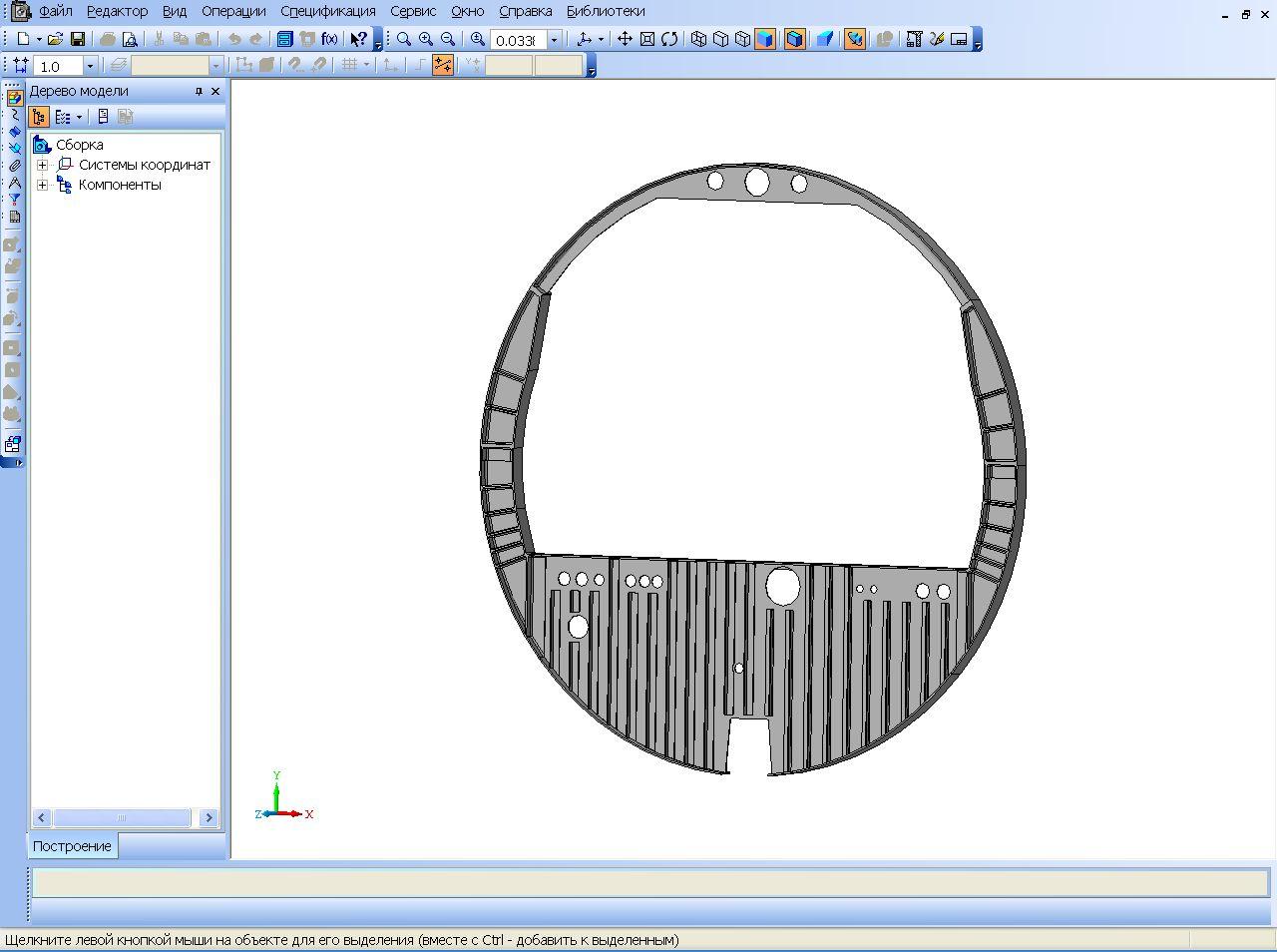Toggle perspective projection view
This screenshot has width=1277, height=952.
824,39
